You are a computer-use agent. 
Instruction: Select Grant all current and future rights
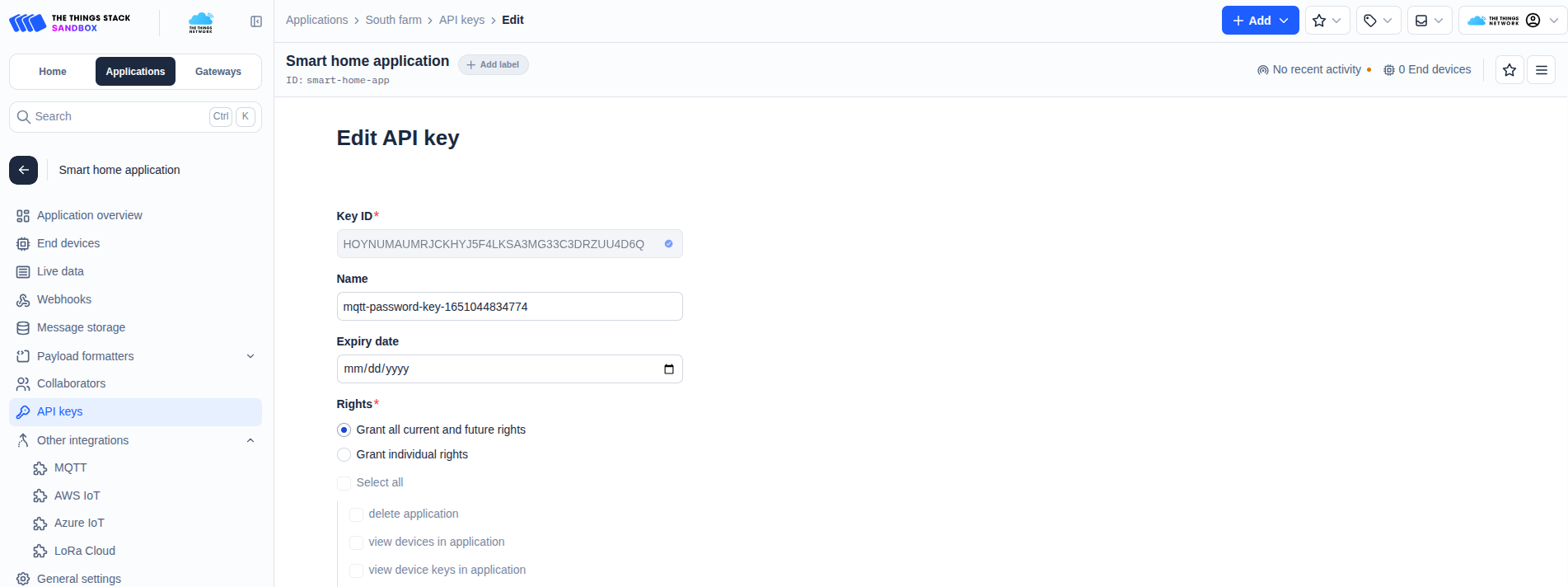344,430
